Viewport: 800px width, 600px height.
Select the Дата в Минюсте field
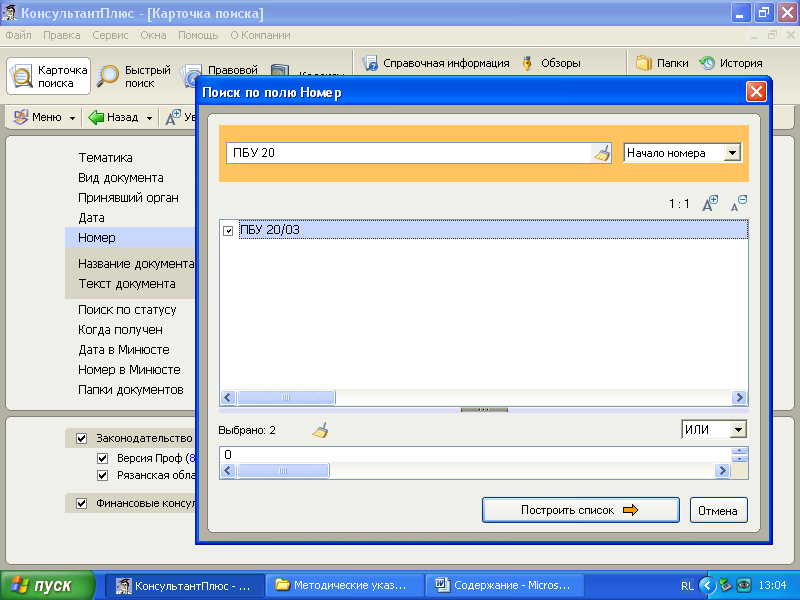click(x=123, y=349)
